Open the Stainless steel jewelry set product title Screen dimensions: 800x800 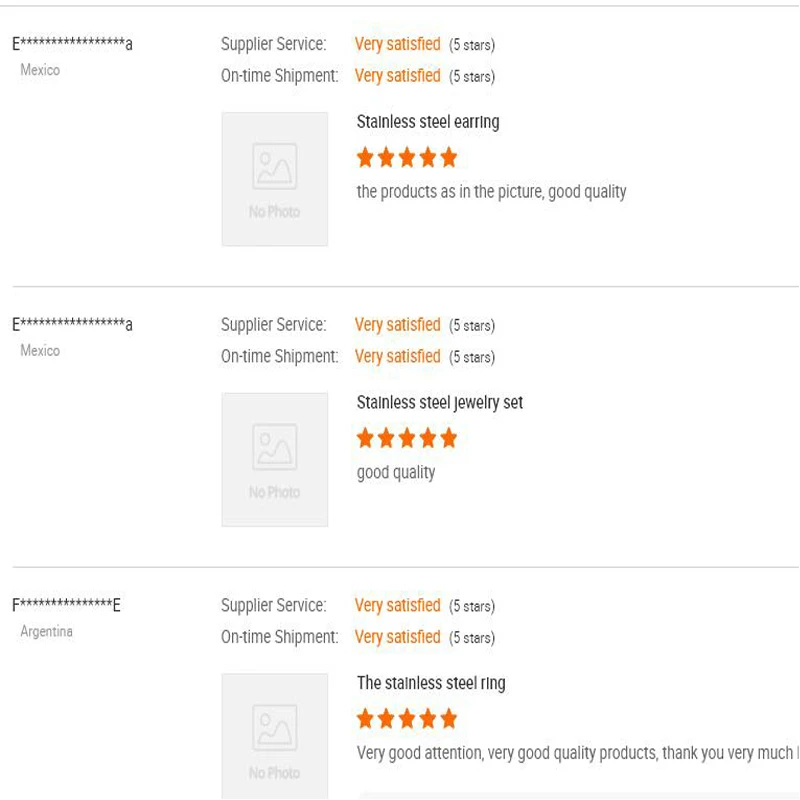[x=440, y=403]
